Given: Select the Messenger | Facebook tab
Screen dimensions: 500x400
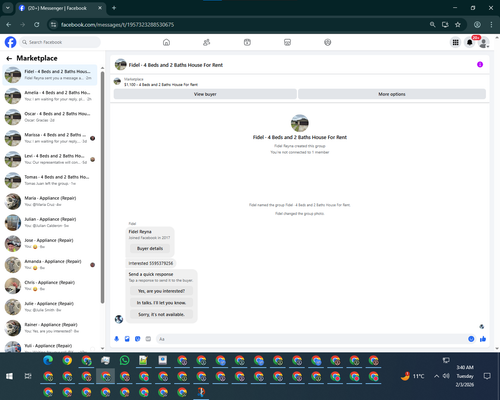Looking at the screenshot, I should click(60, 8).
